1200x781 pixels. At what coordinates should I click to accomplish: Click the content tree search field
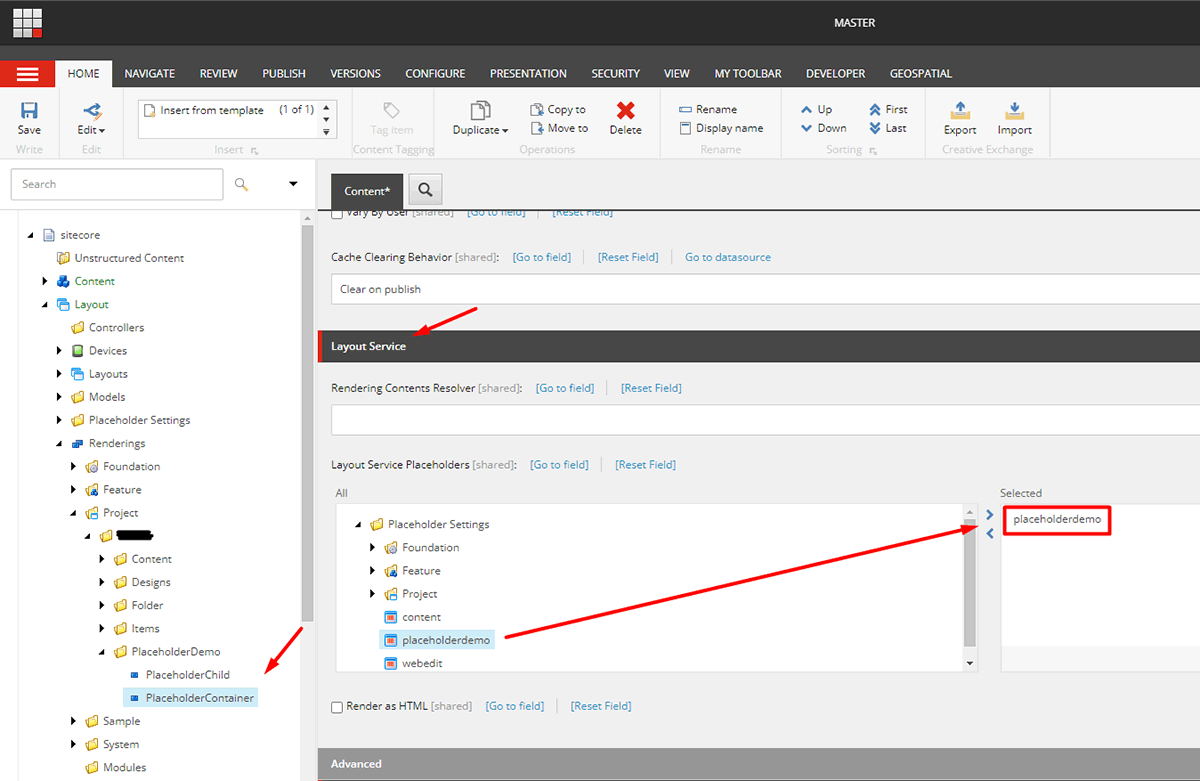[x=117, y=184]
